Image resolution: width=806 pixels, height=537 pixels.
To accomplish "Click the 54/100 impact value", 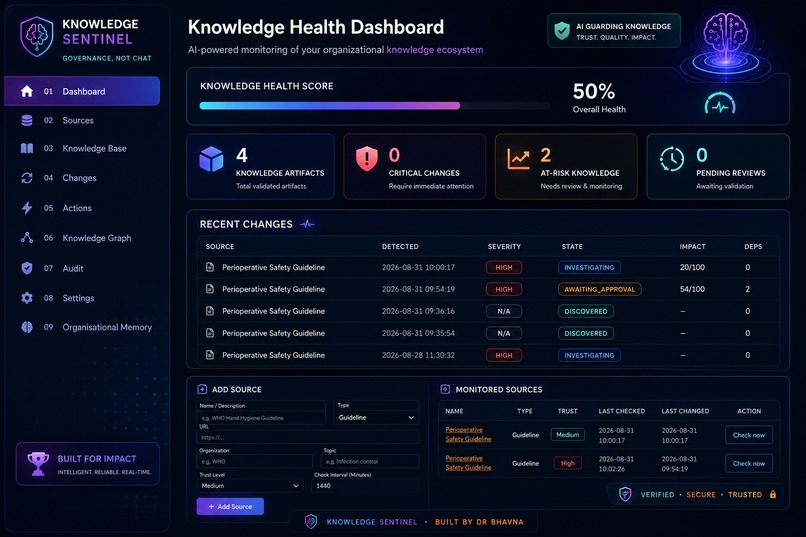I will [692, 289].
